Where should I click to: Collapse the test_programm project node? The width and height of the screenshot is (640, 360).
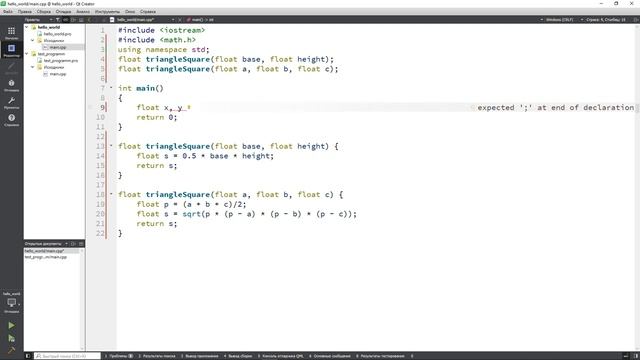pos(27,54)
